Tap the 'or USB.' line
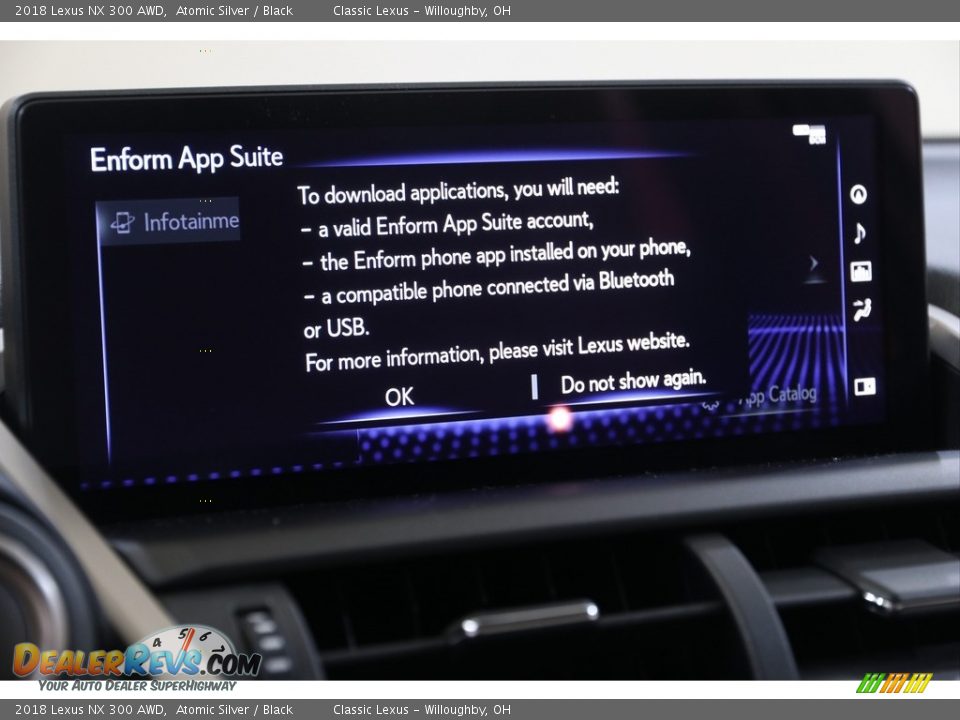The height and width of the screenshot is (720, 960). coord(336,329)
